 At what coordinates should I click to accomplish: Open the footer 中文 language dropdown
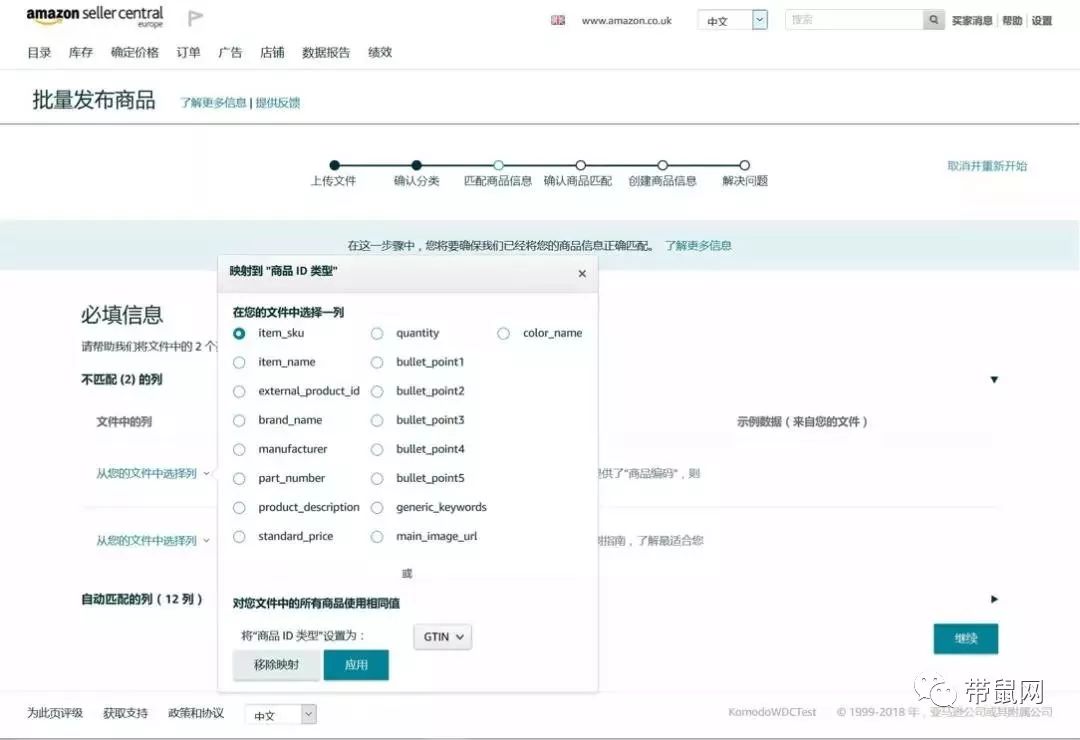click(280, 715)
